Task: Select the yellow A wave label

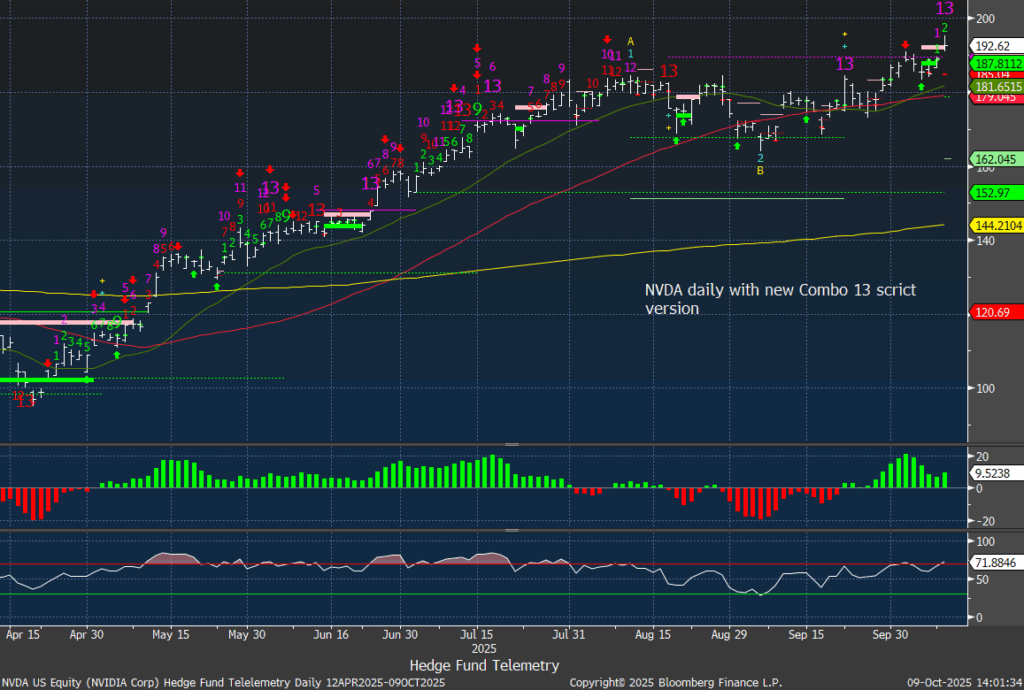Action: click(x=631, y=41)
